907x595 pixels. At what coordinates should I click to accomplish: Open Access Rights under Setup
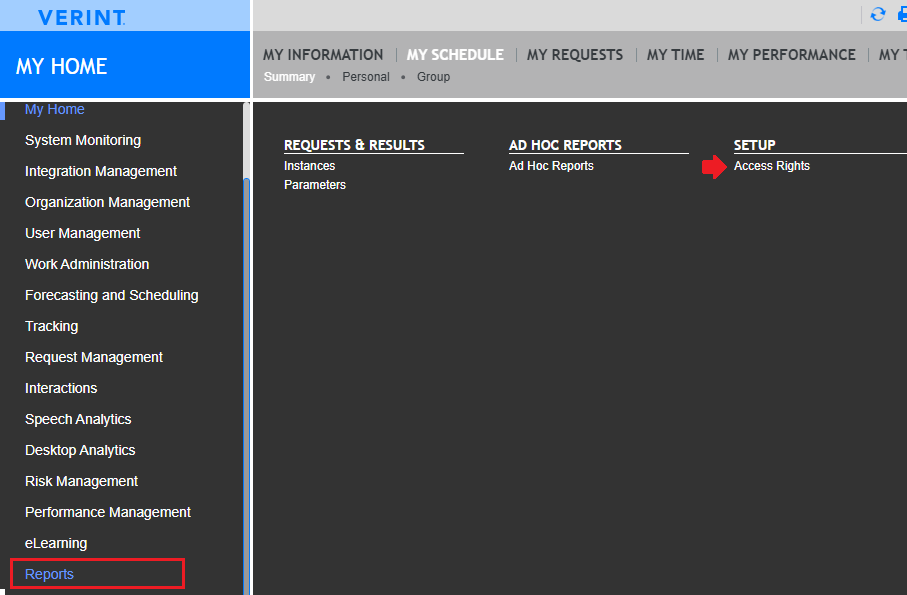pyautogui.click(x=772, y=166)
